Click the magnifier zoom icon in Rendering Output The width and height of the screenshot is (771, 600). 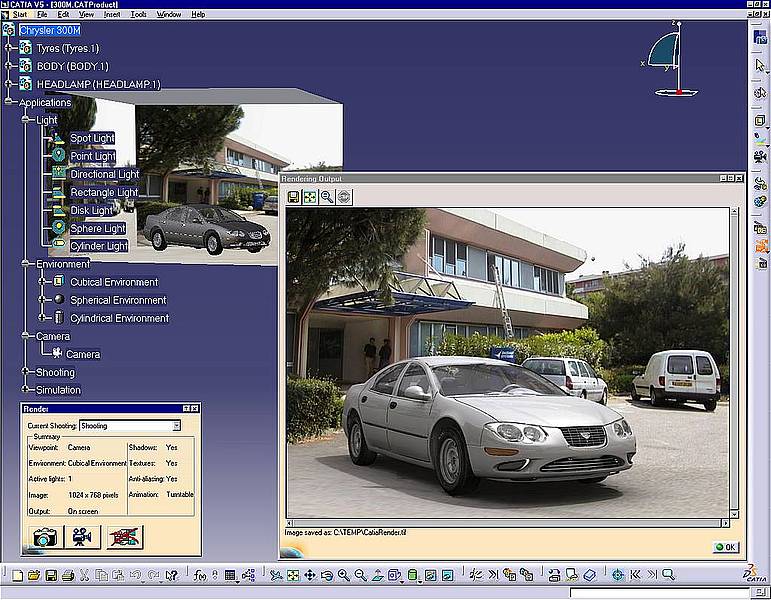pyautogui.click(x=327, y=197)
